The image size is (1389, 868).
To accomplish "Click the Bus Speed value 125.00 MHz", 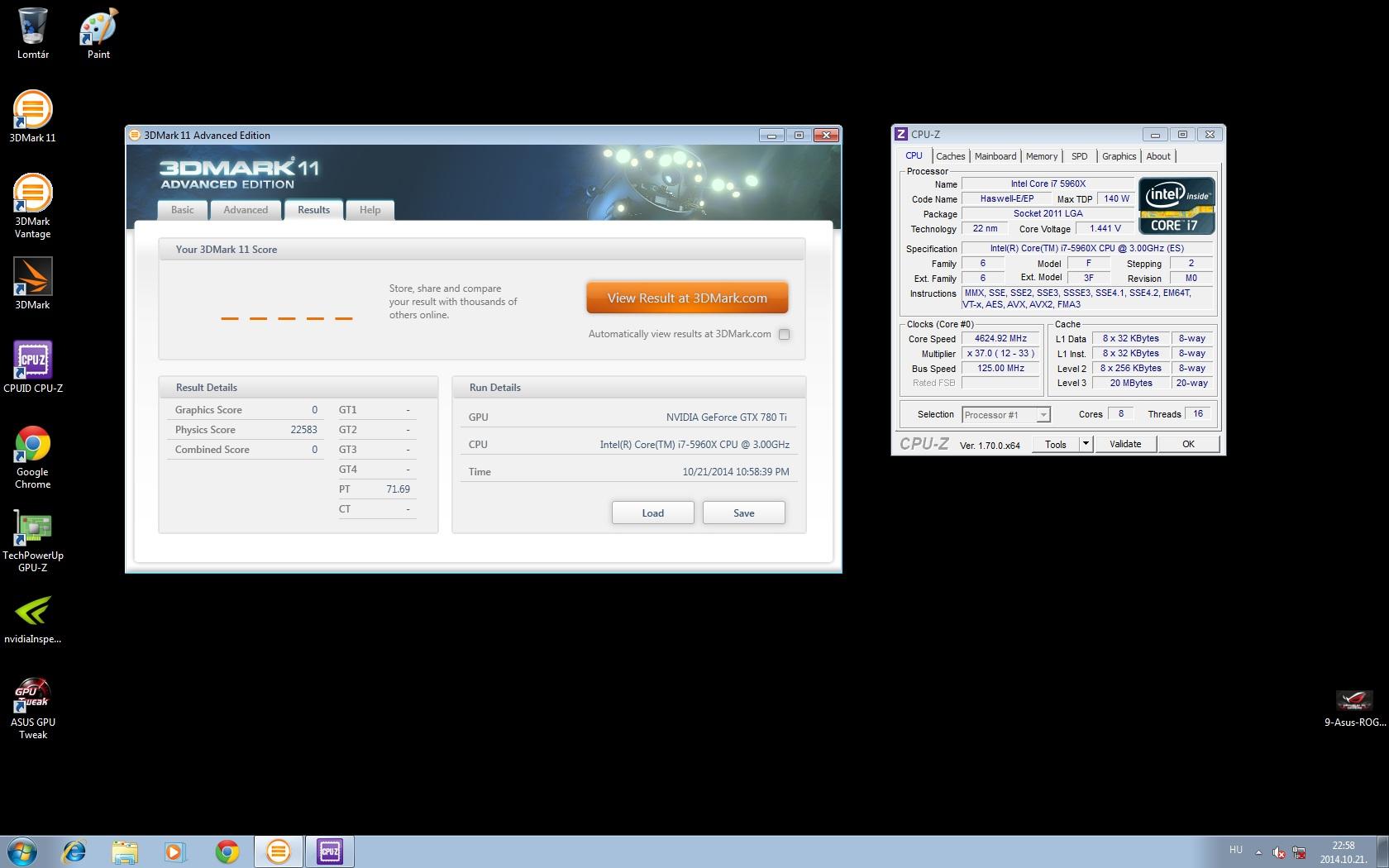I will coord(1000,368).
